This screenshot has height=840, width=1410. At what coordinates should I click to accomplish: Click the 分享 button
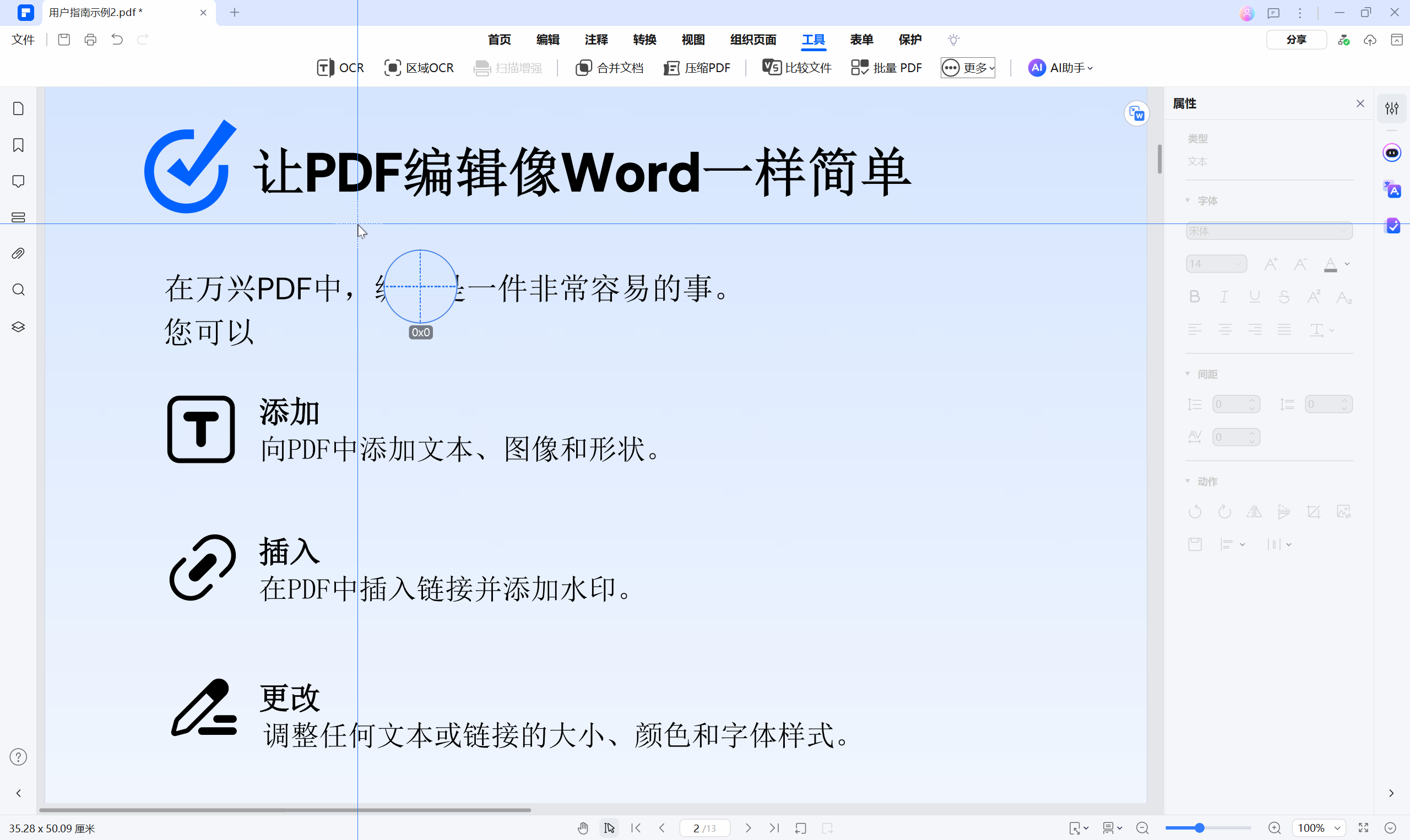(x=1296, y=40)
